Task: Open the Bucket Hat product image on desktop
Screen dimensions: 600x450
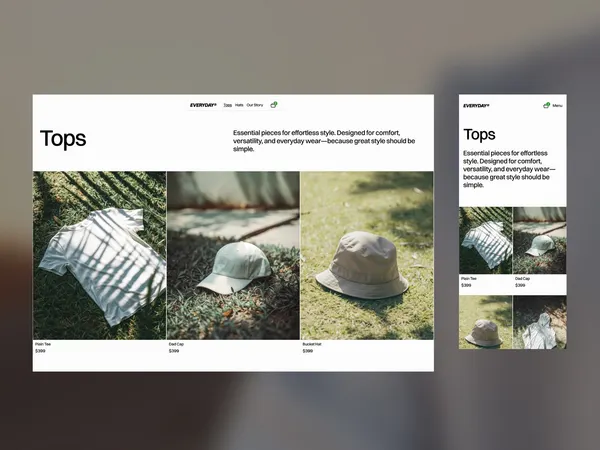Action: [x=367, y=255]
